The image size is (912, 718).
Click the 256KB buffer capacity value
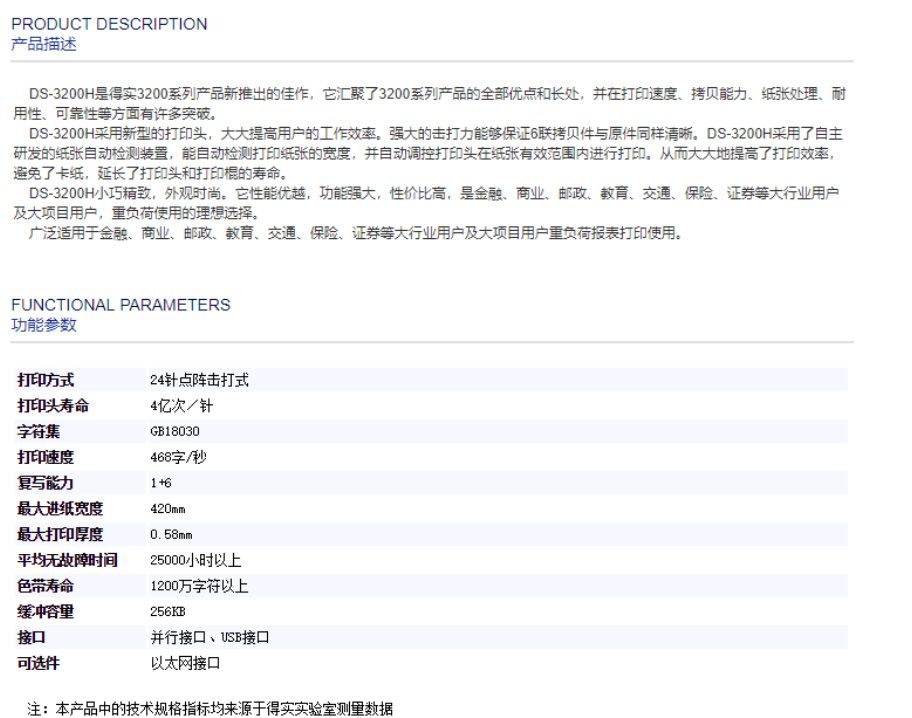[167, 612]
